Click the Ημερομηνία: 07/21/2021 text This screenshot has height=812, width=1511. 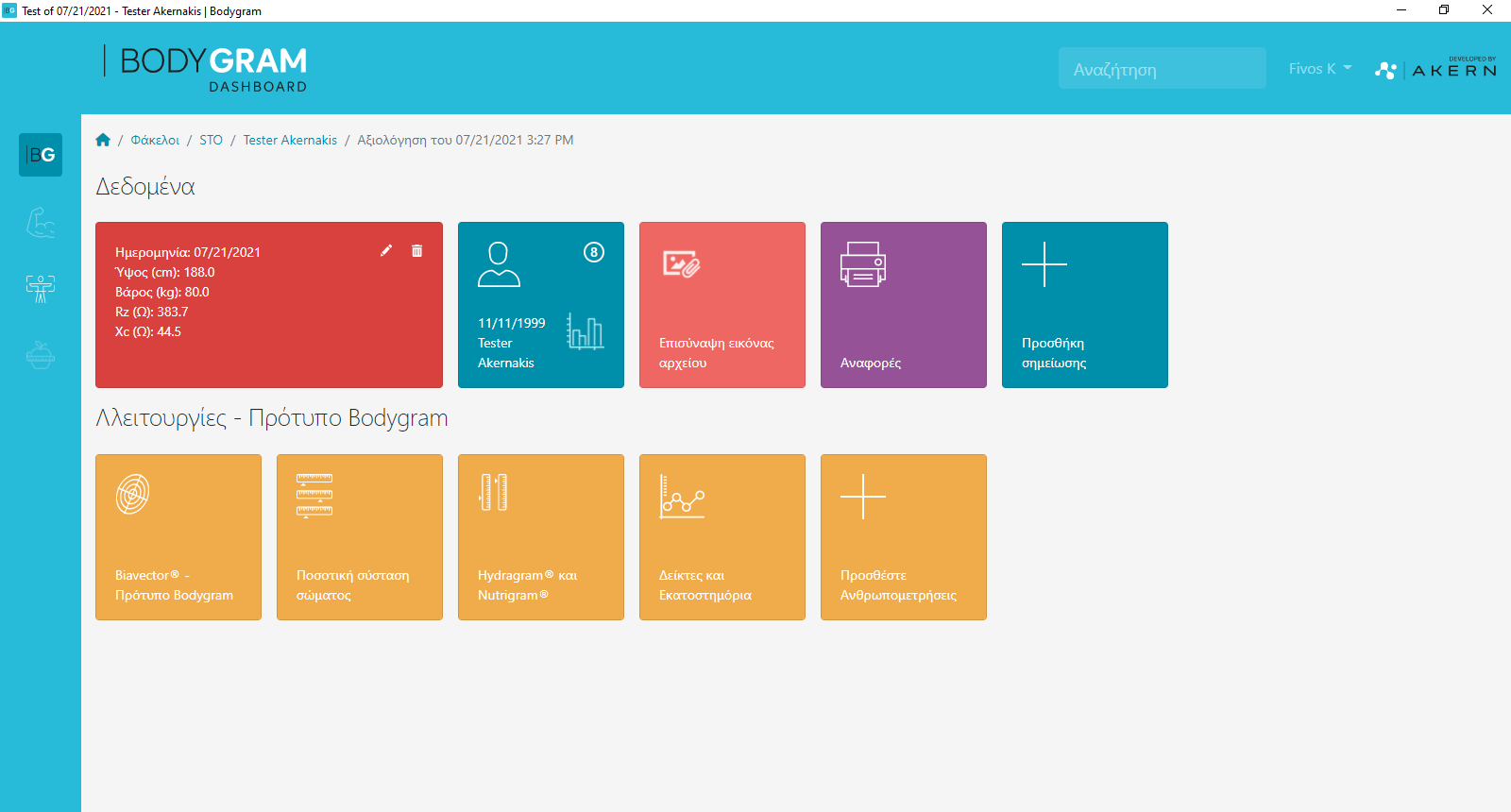click(x=188, y=252)
